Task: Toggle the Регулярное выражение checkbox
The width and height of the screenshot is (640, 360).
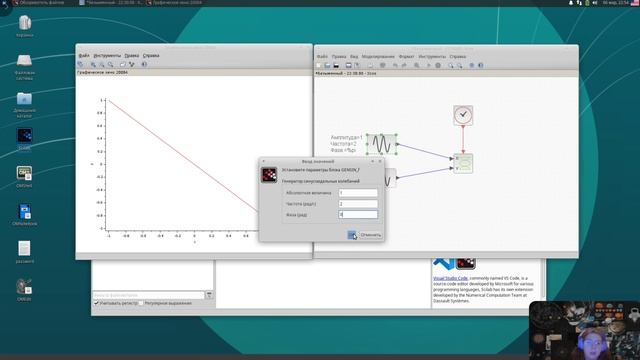Action: 141,303
